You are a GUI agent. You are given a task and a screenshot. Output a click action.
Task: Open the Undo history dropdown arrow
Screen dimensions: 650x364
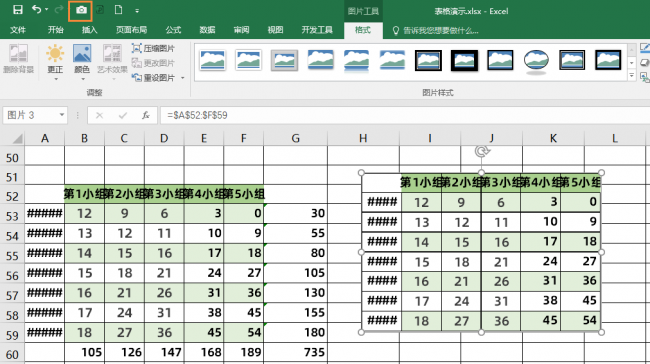[x=46, y=10]
